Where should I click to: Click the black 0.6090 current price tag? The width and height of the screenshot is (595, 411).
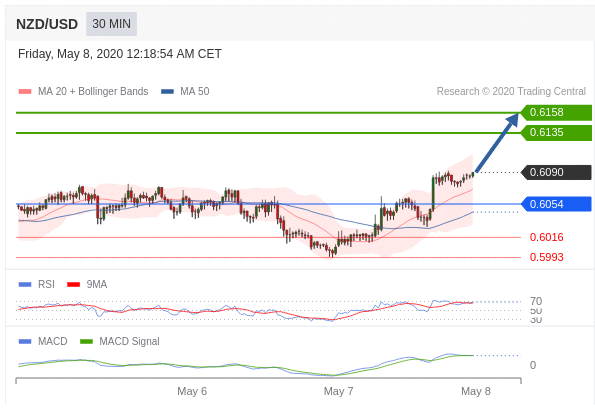coord(556,172)
